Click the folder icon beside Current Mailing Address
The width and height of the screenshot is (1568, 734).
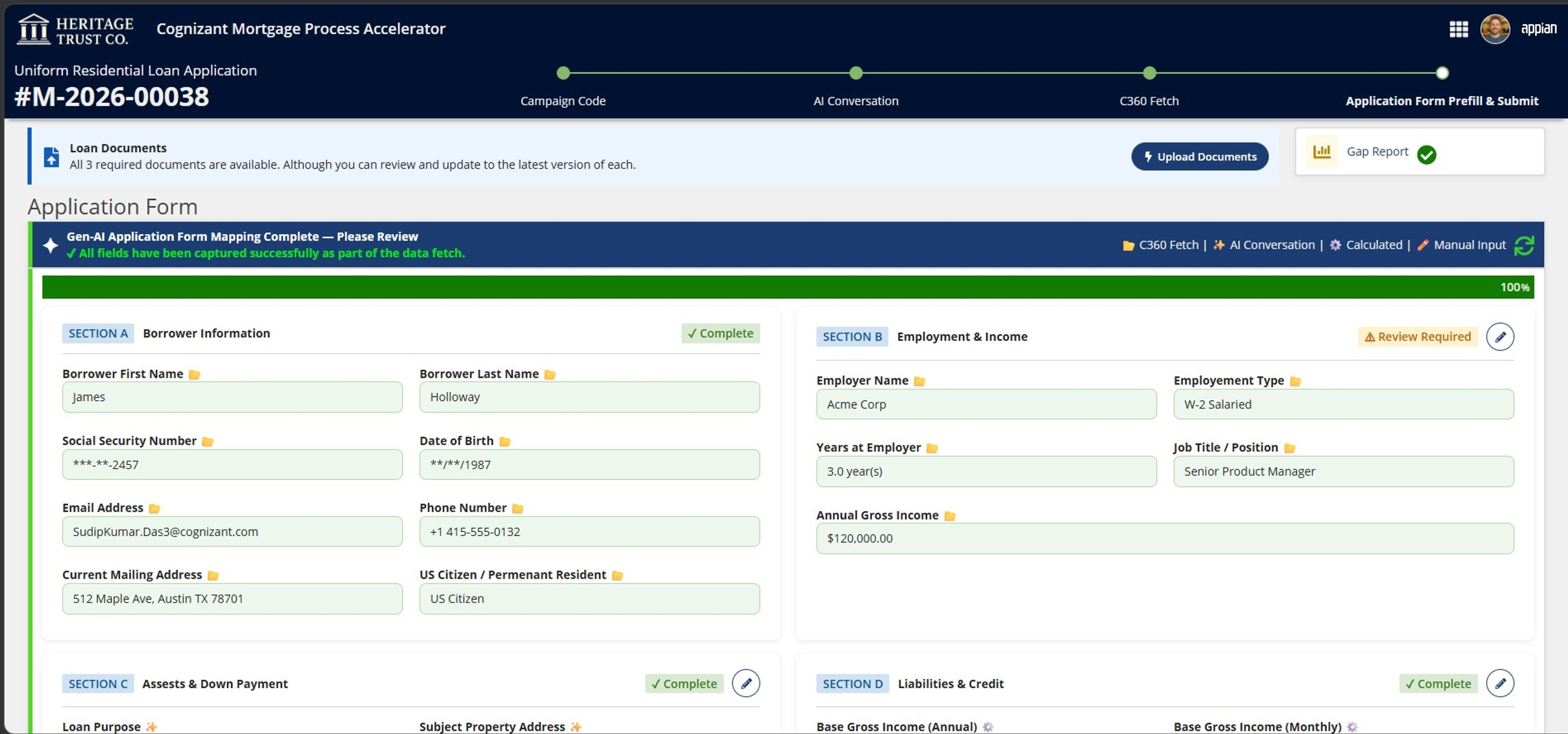213,575
